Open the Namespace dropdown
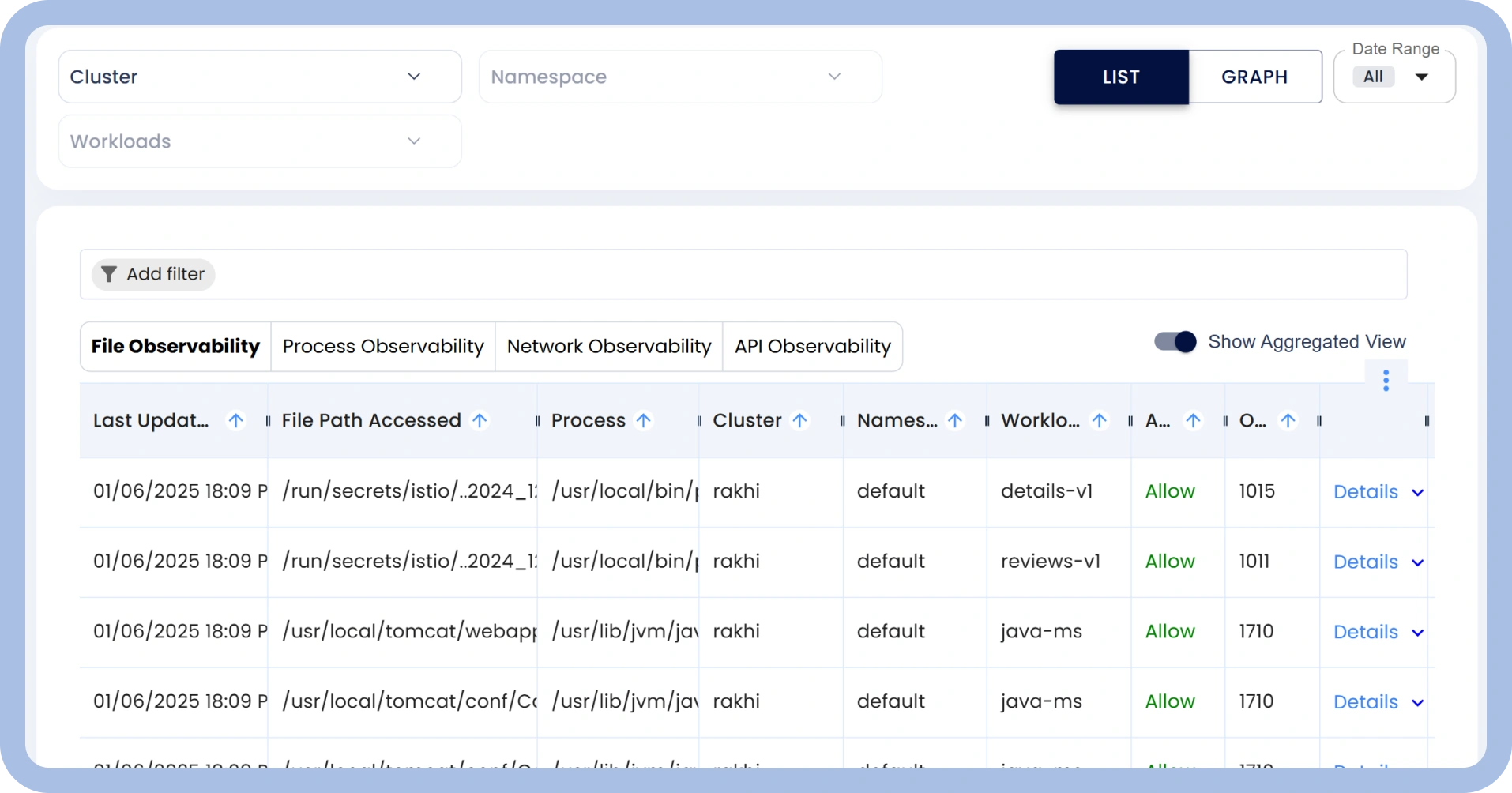The height and width of the screenshot is (793, 1512). [x=679, y=76]
